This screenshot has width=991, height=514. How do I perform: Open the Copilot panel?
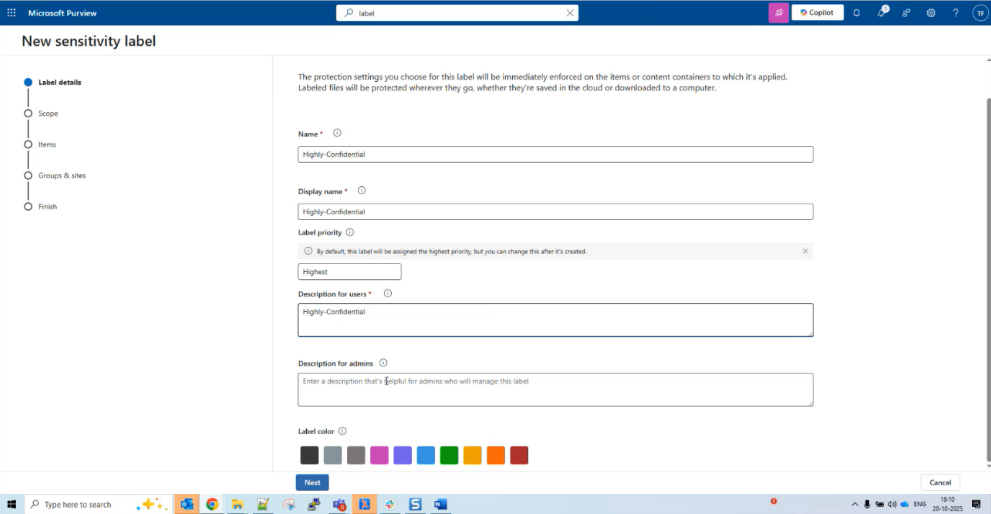[x=818, y=13]
